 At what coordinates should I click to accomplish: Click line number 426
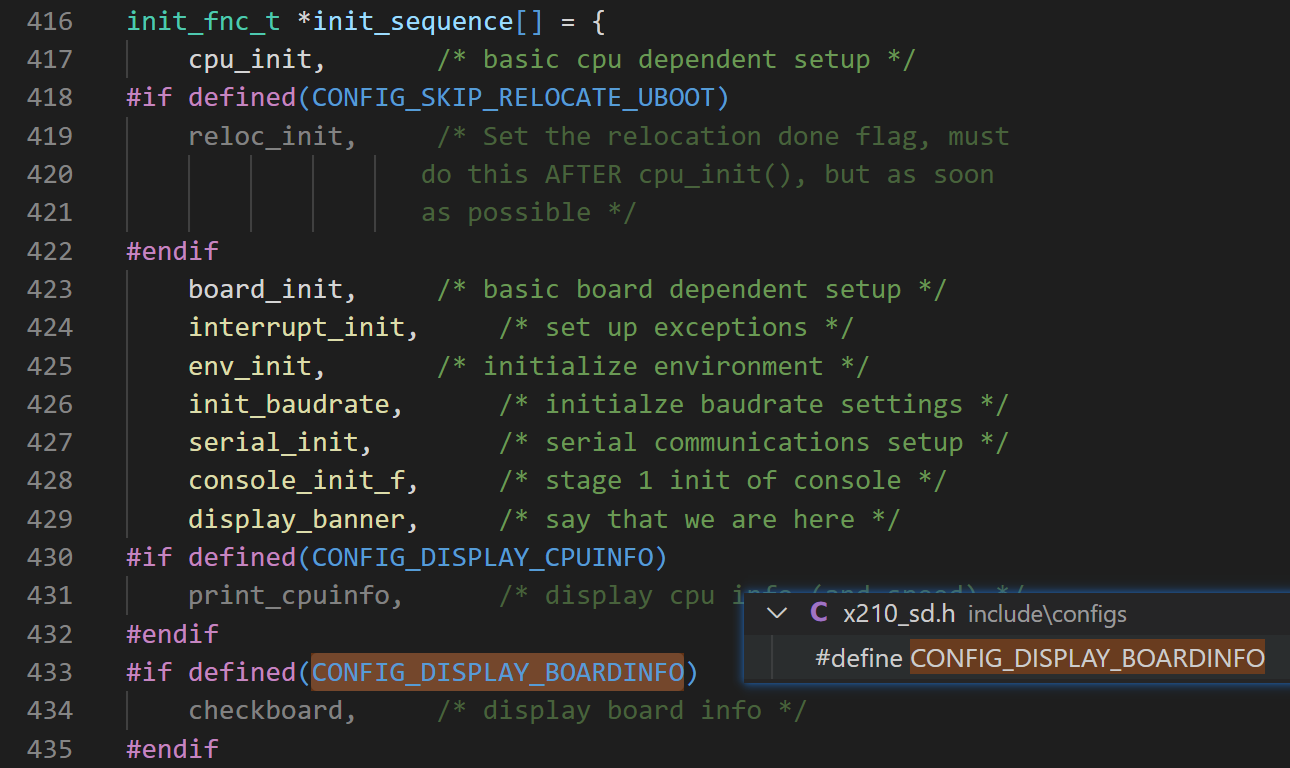pyautogui.click(x=49, y=404)
